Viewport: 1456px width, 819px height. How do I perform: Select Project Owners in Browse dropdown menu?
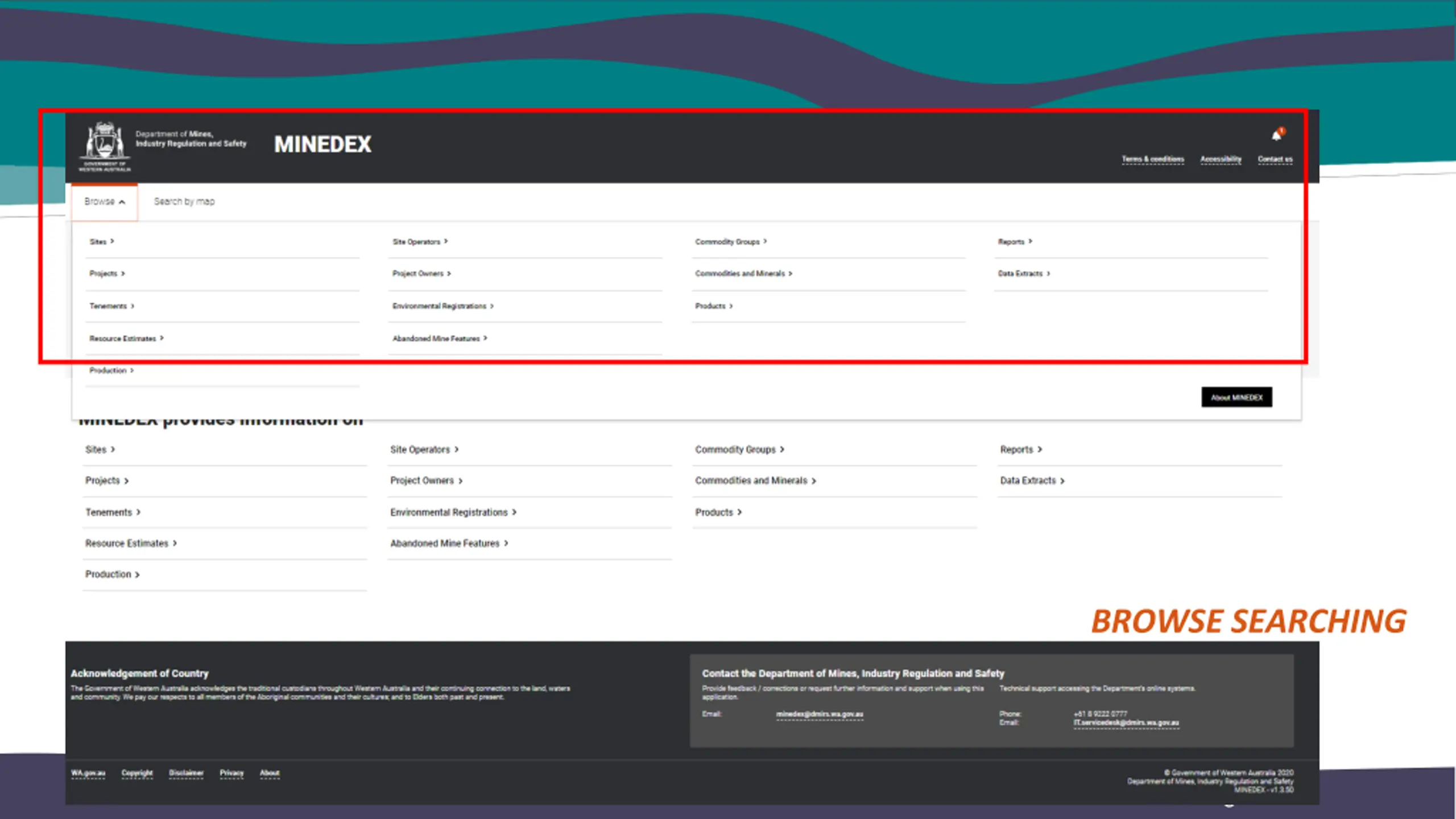click(421, 274)
